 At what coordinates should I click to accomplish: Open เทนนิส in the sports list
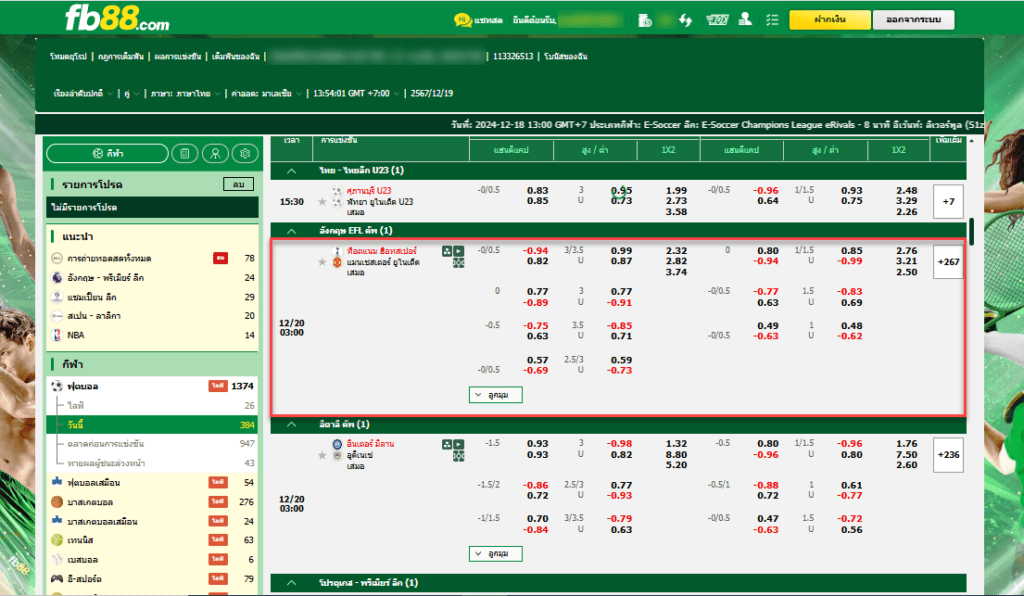(x=153, y=540)
